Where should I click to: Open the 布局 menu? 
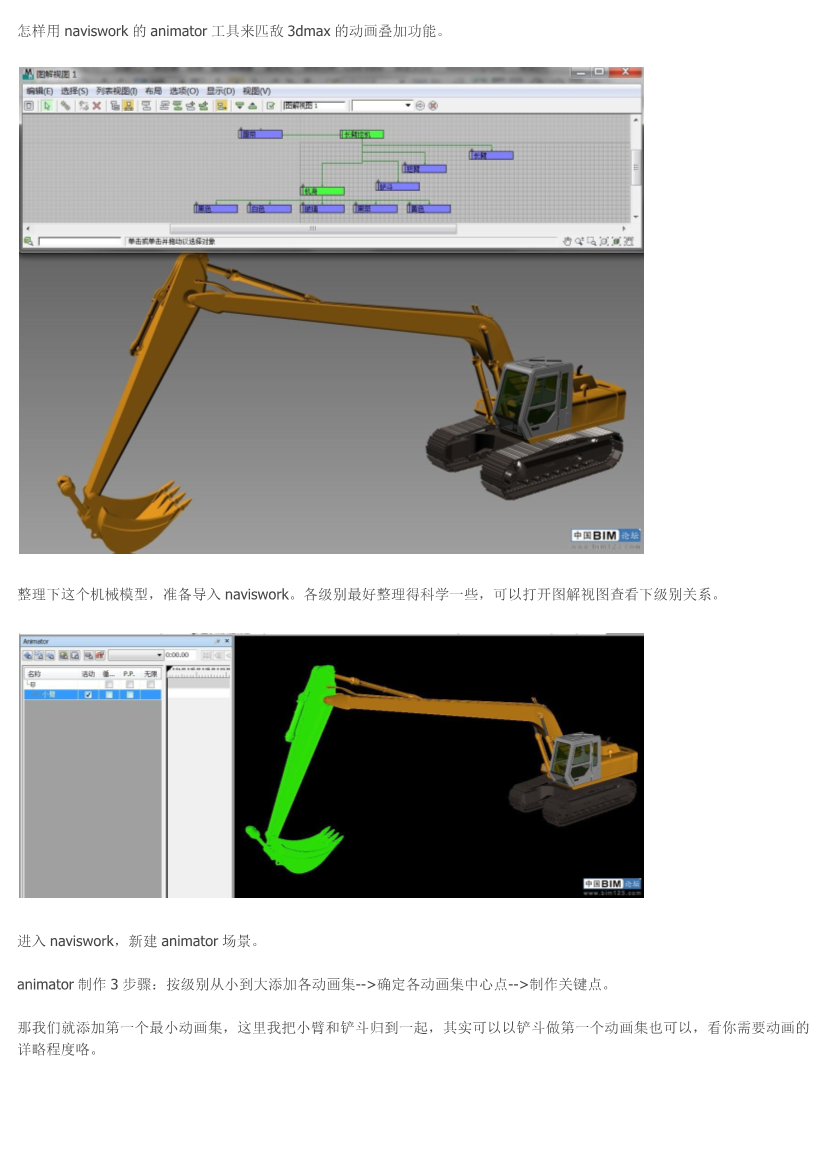153,91
